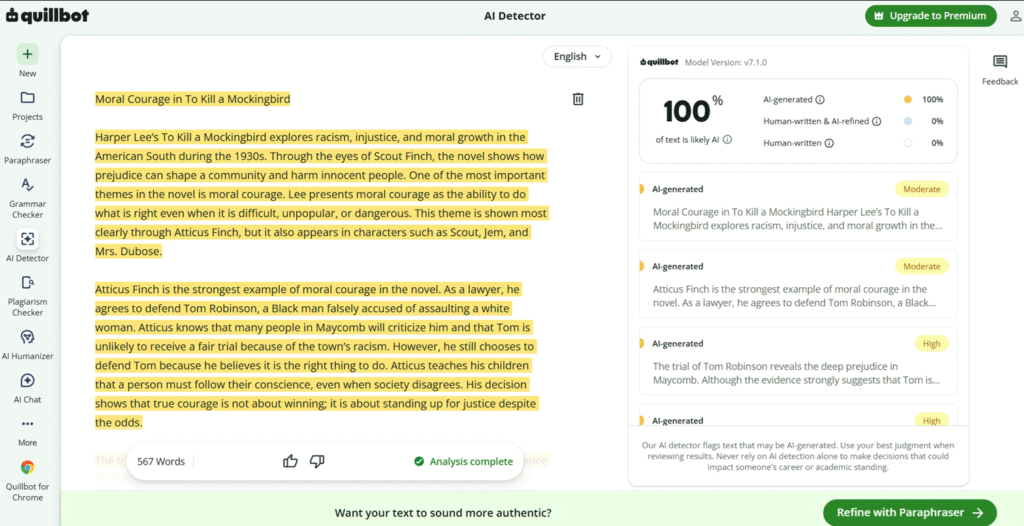Click the yellow AI-generated color dot
The width and height of the screenshot is (1024, 526).
click(908, 100)
